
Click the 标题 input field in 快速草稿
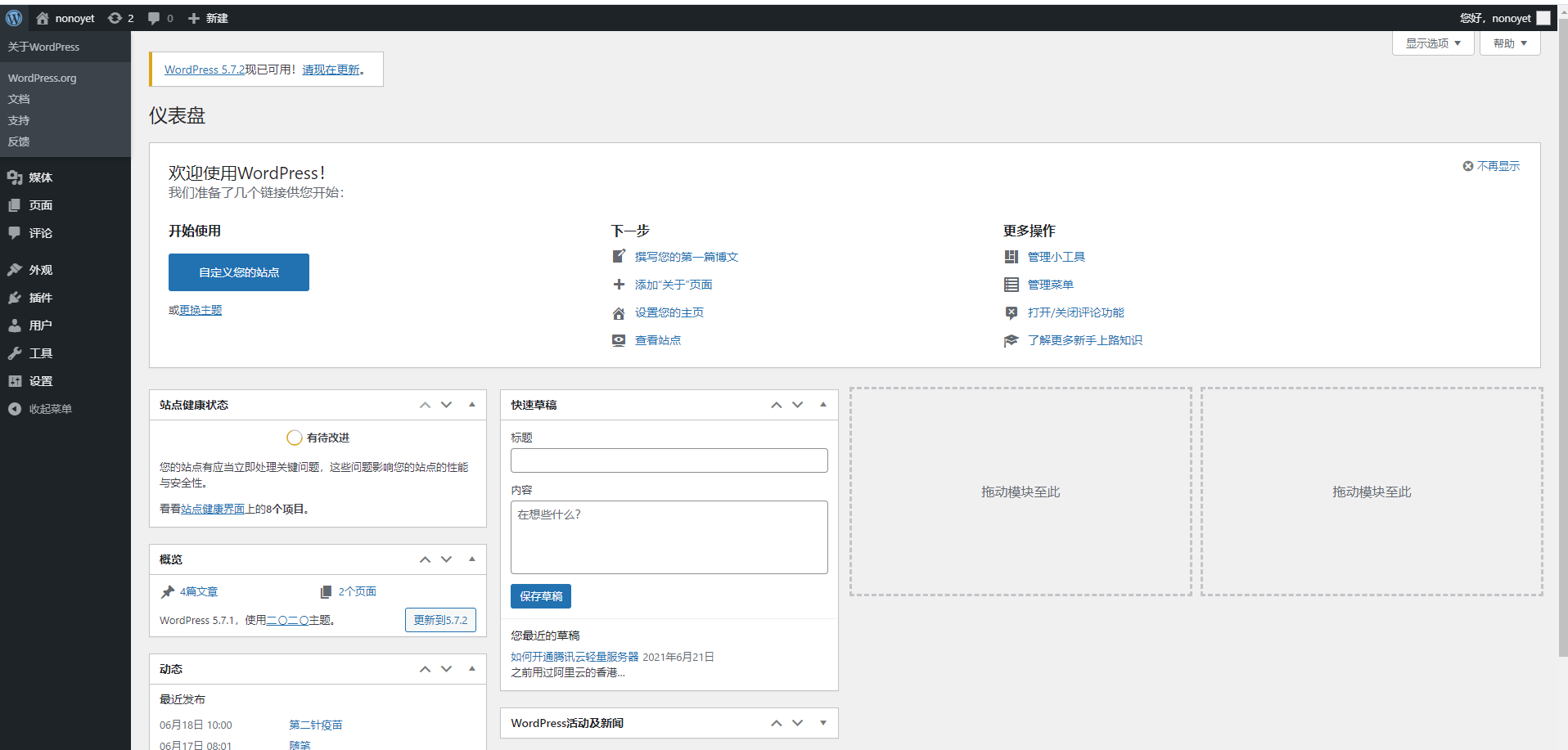click(669, 460)
